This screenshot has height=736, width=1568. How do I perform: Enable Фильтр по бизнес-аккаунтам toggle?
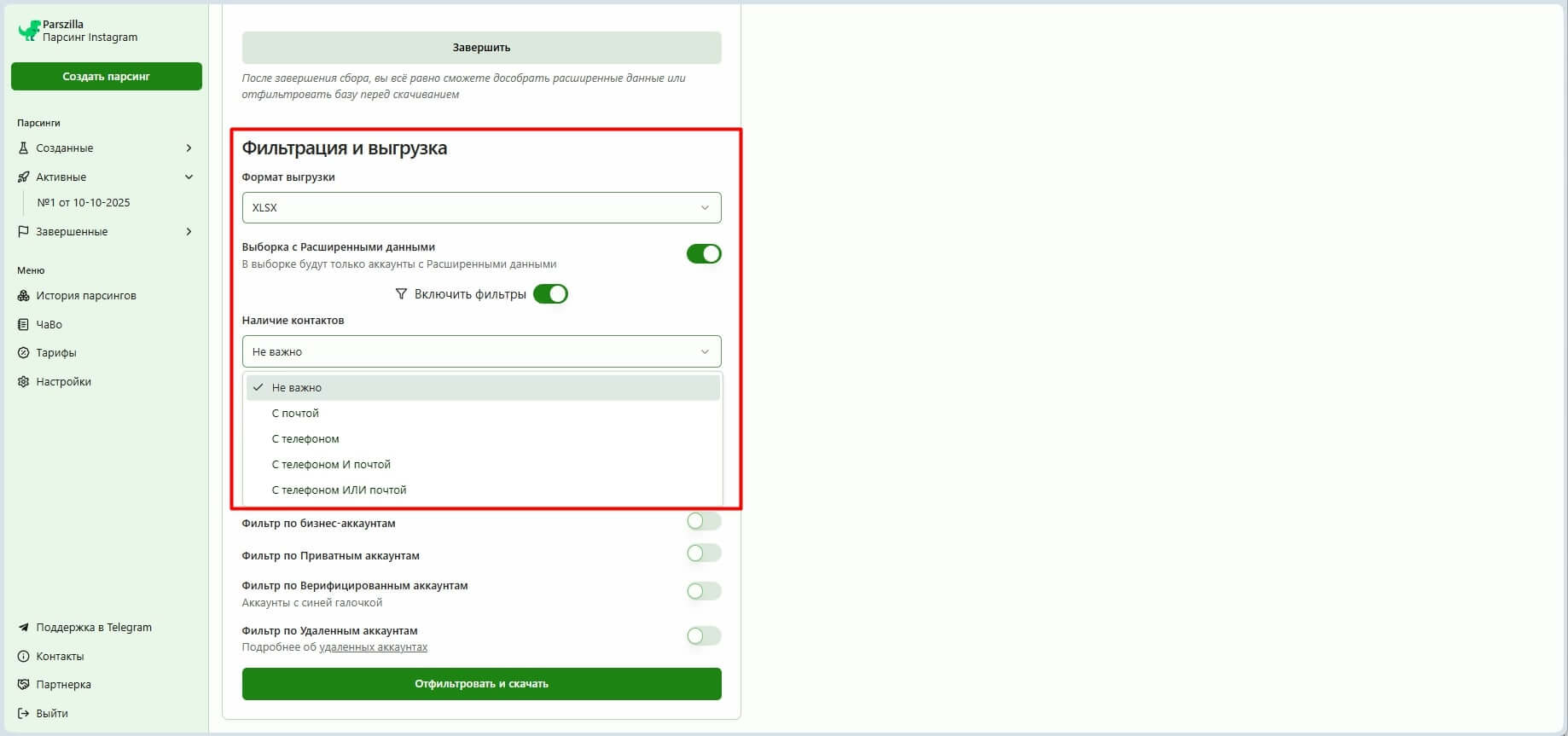(704, 521)
